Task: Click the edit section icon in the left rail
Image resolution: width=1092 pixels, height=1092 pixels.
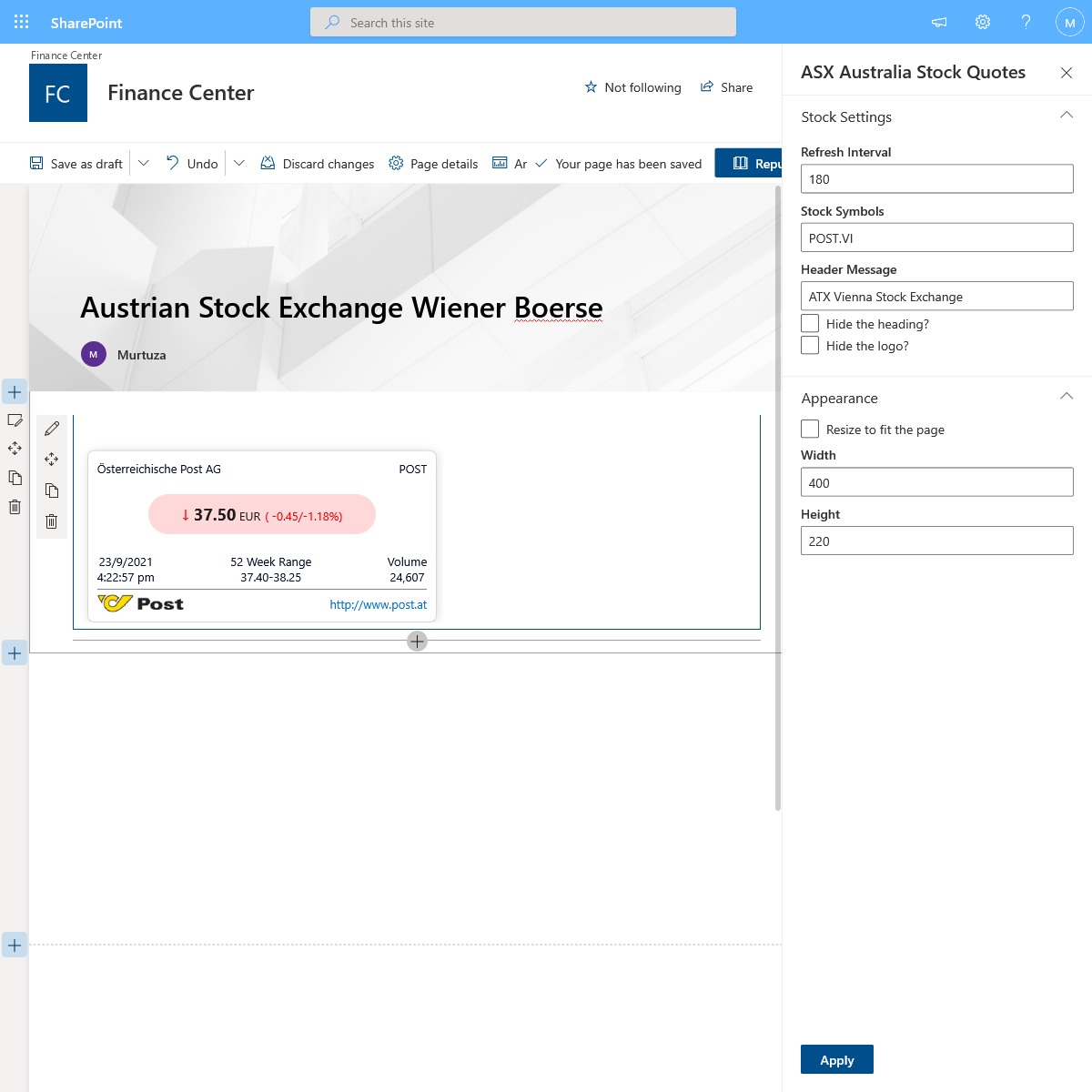Action: 15,420
